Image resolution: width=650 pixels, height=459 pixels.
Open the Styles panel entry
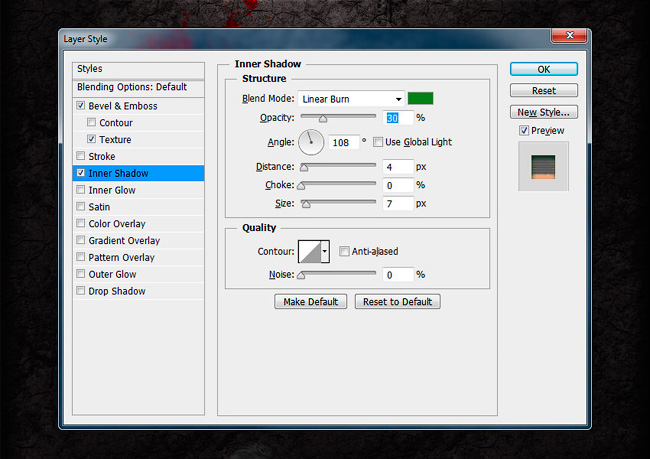coord(138,69)
